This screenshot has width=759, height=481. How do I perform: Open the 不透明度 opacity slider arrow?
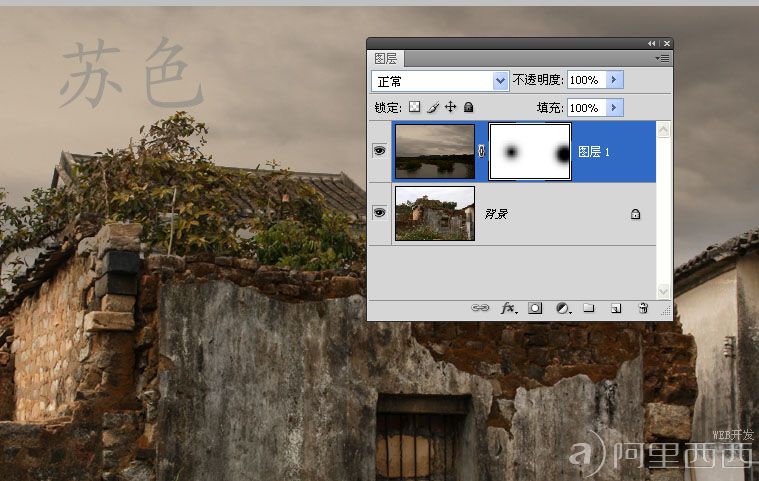(614, 79)
